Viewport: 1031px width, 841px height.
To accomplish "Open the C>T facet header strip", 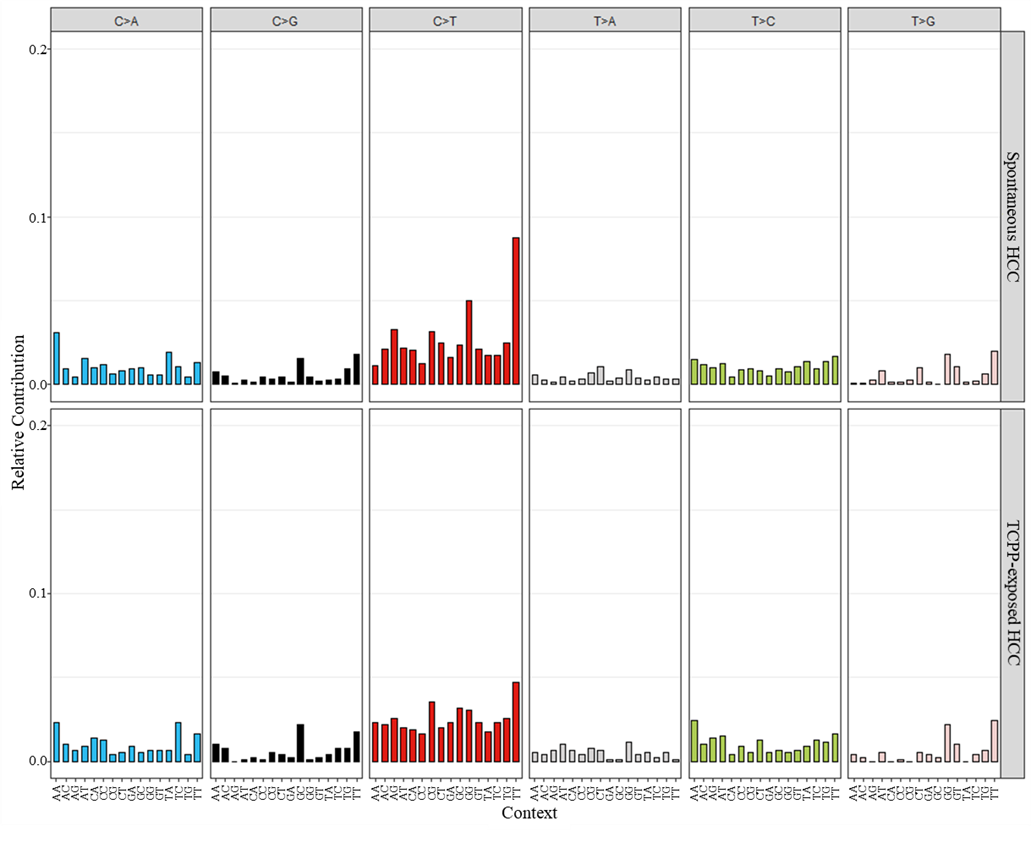I will (445, 19).
